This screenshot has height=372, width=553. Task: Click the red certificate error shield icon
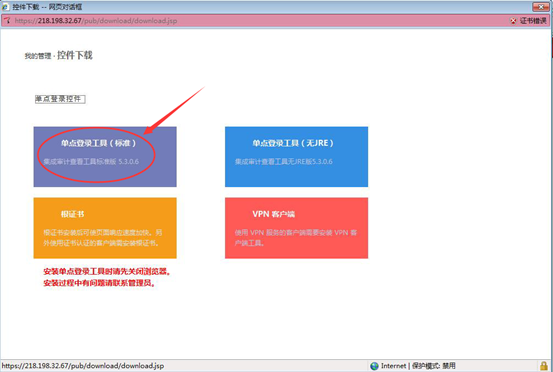click(514, 21)
